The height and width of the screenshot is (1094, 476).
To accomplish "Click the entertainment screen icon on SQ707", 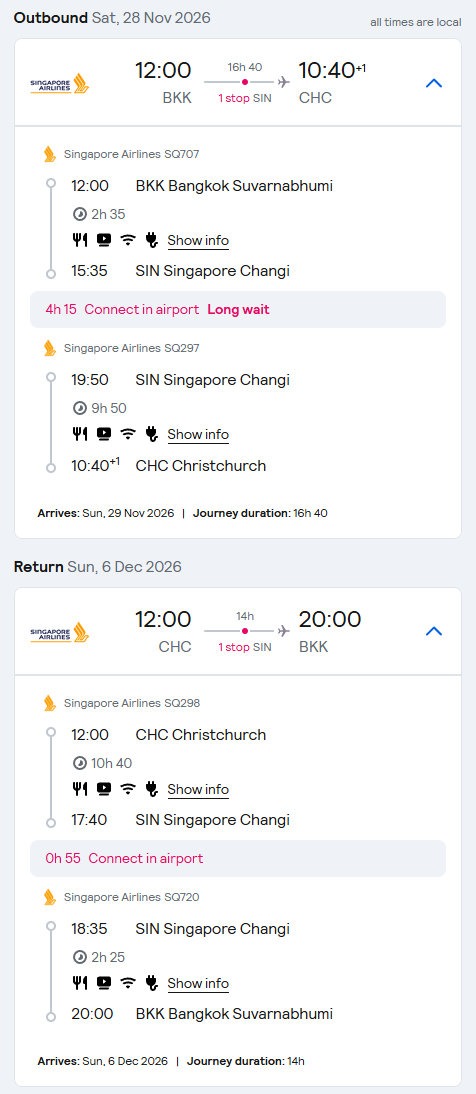I will click(103, 240).
